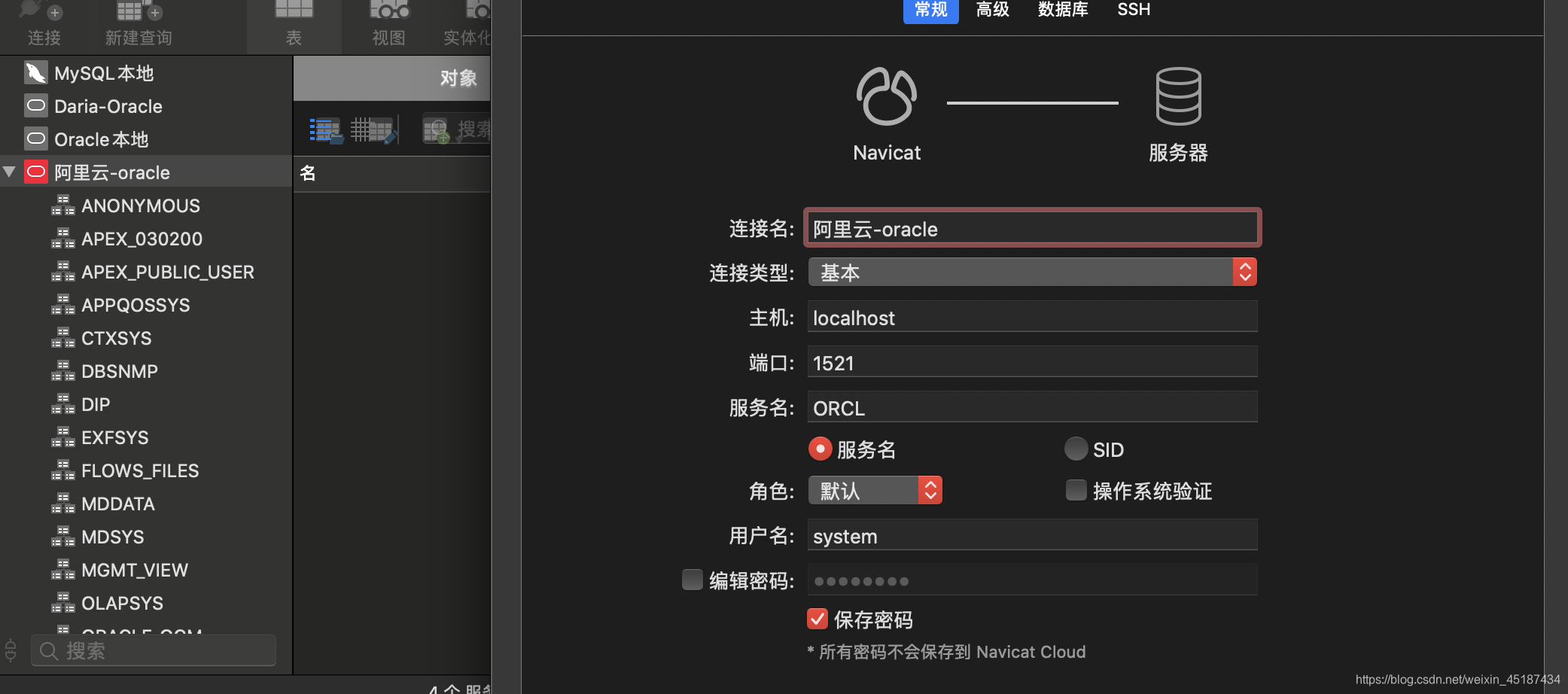The image size is (1568, 694).
Task: Click the sidebar 搜索 field
Action: 154,650
